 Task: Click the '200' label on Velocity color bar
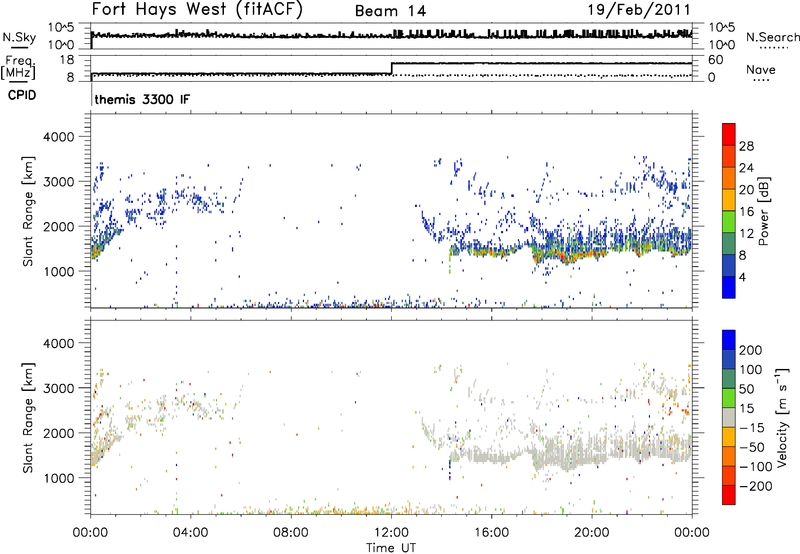click(x=751, y=350)
